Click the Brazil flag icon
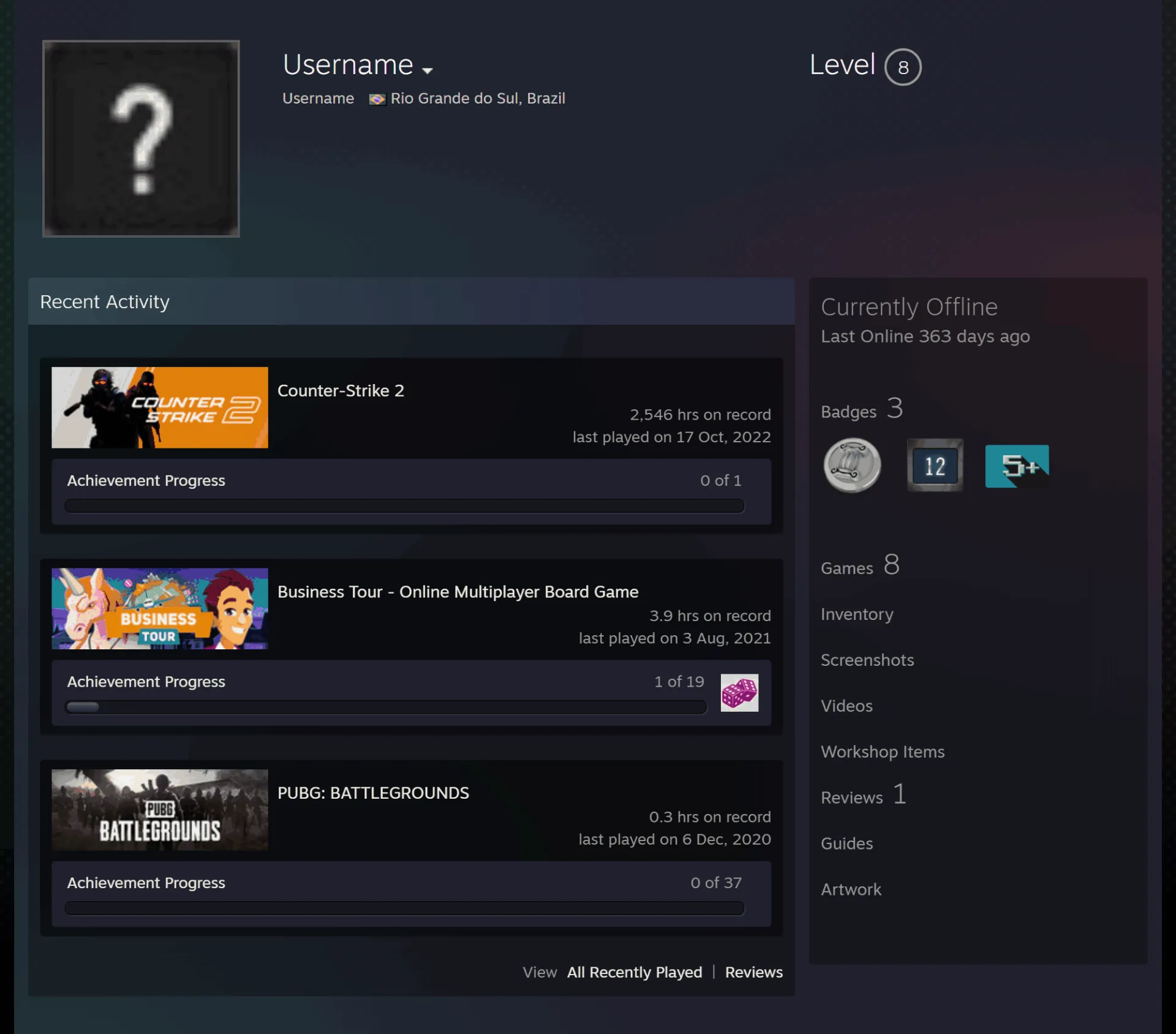 377,99
